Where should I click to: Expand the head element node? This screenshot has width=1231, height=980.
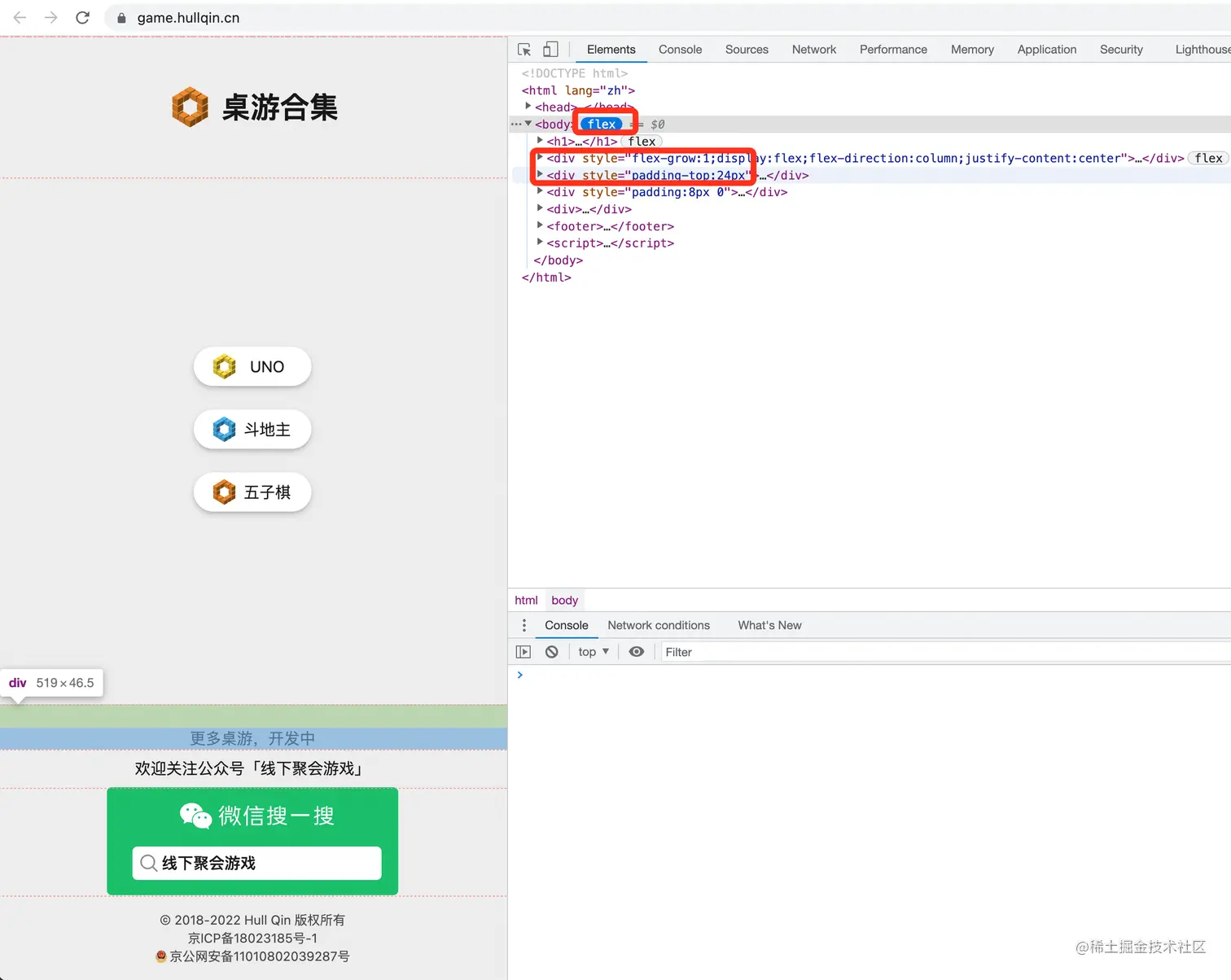pyautogui.click(x=528, y=107)
